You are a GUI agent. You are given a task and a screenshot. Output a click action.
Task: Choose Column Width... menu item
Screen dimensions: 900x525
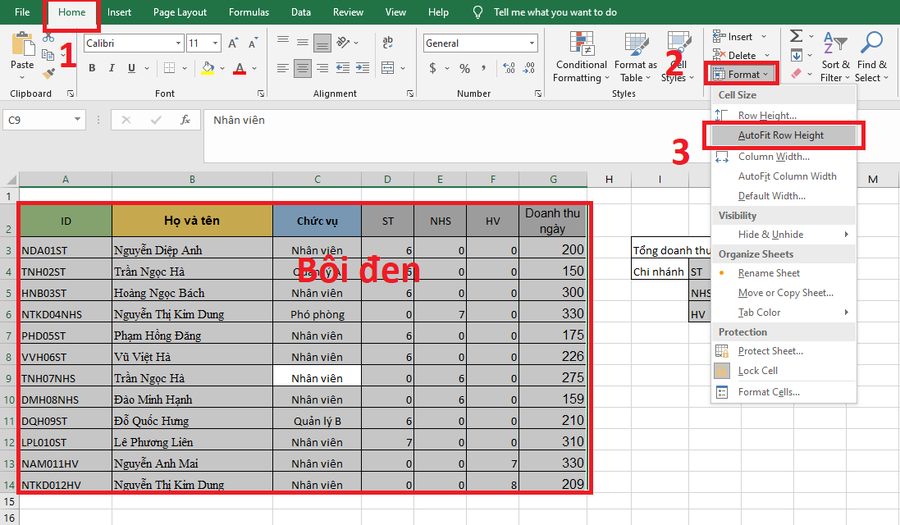pos(783,157)
